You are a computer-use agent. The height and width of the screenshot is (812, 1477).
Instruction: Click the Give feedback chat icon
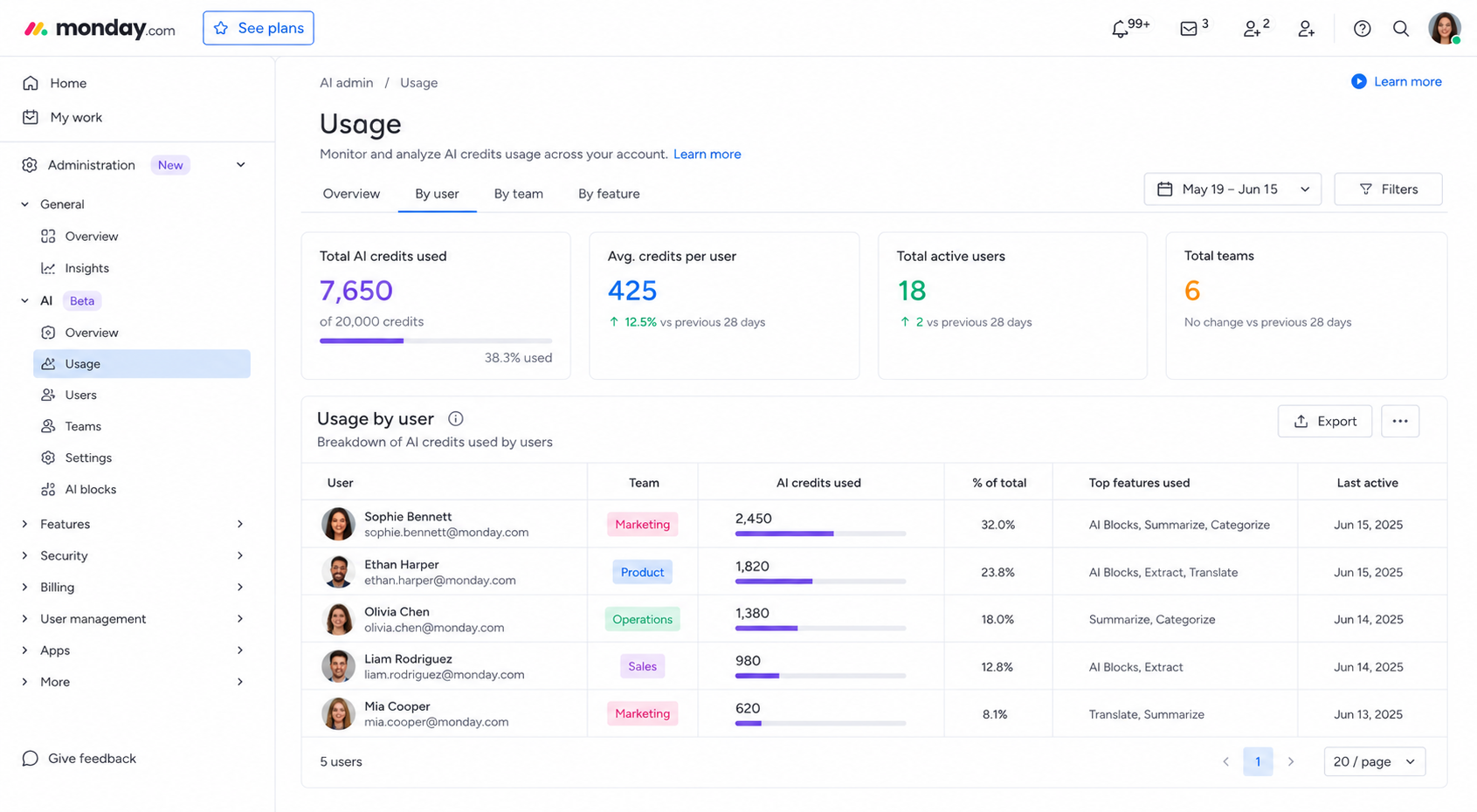[31, 758]
